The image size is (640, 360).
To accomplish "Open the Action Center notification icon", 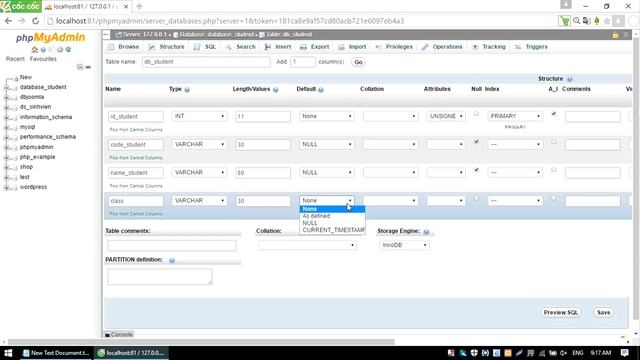I will [x=624, y=353].
